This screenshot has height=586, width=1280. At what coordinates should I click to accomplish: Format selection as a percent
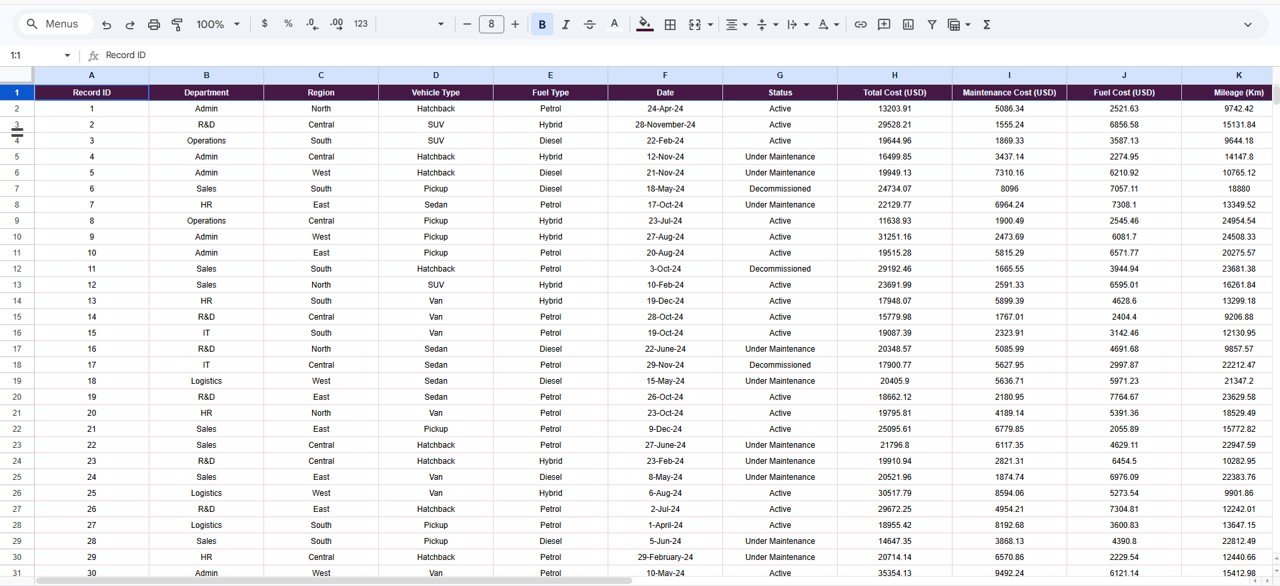288,24
